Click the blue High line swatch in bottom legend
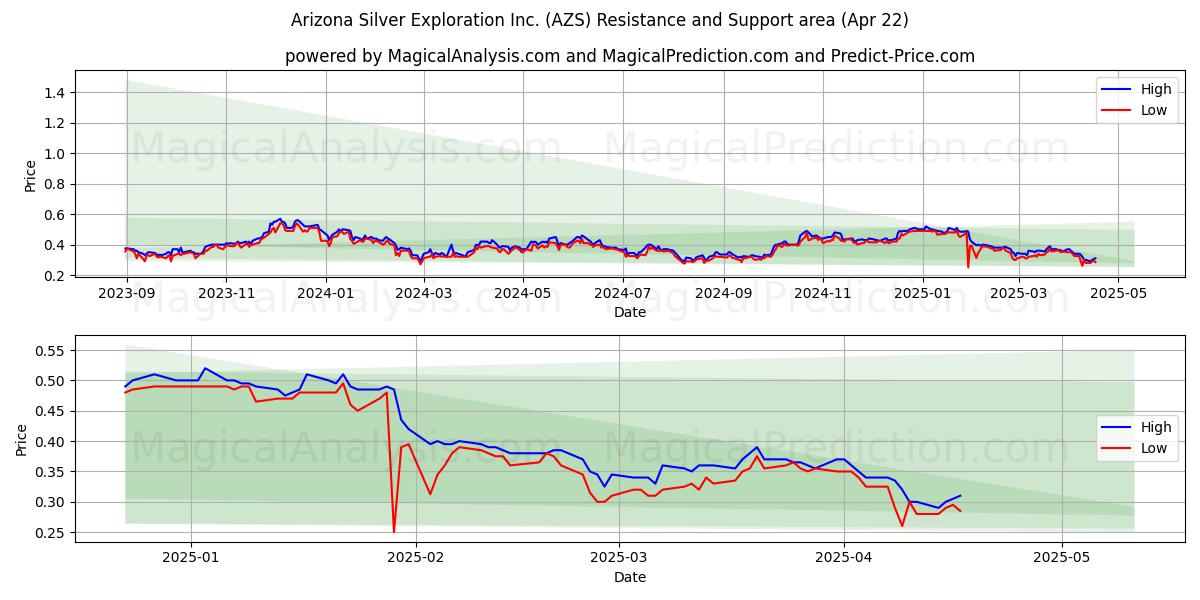 pos(1117,428)
